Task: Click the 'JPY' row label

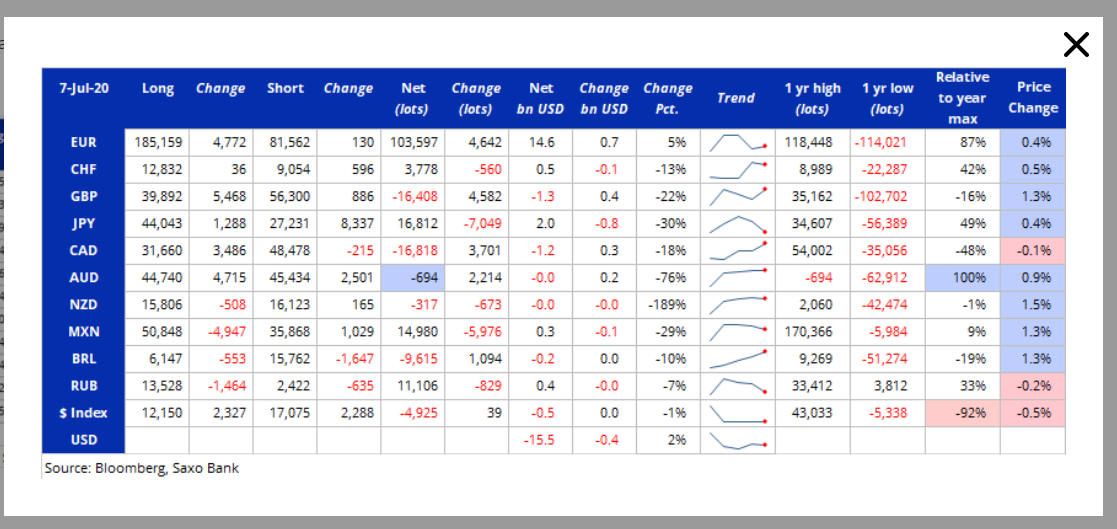Action: [84, 224]
